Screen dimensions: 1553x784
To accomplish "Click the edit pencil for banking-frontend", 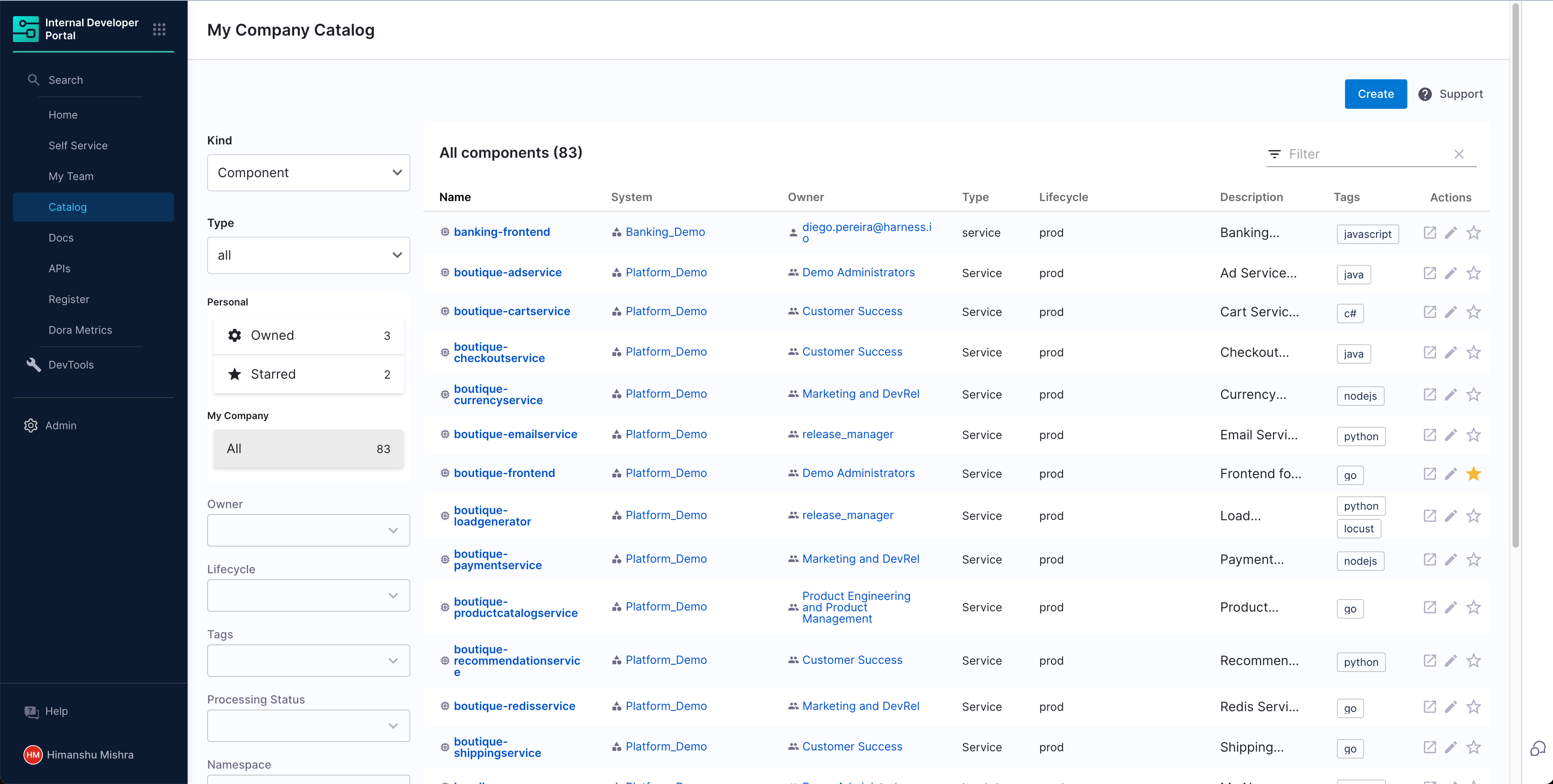I will (x=1451, y=233).
